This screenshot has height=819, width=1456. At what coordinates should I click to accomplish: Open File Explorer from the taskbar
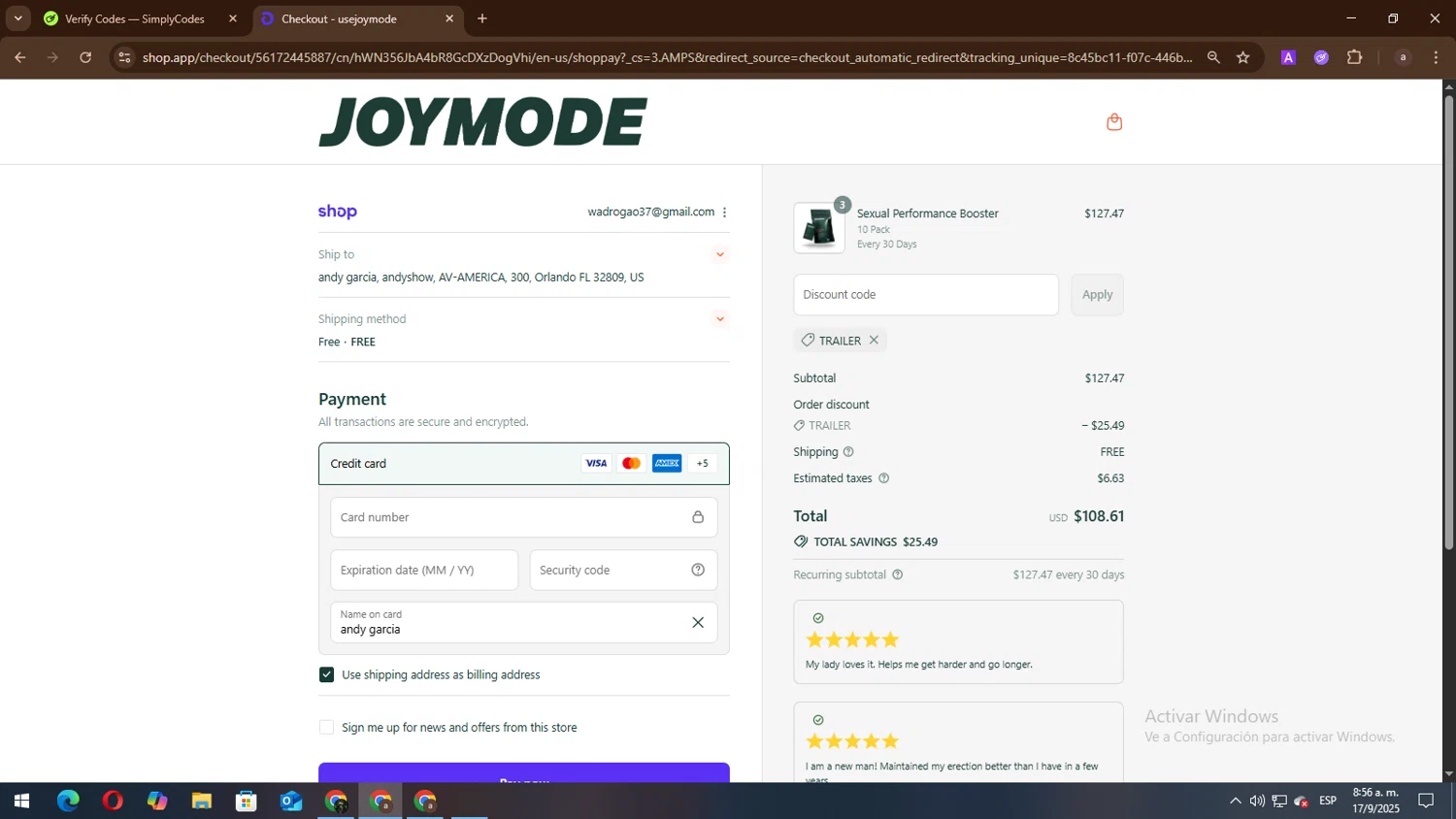coord(202,802)
